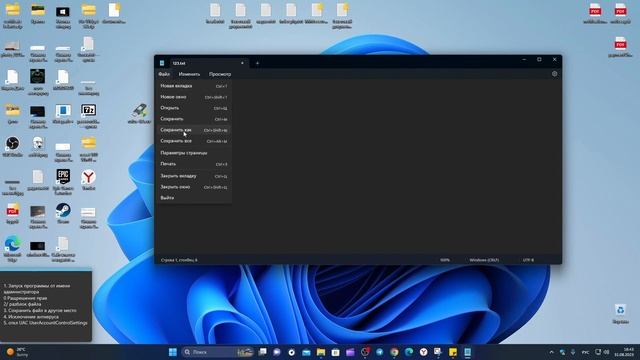Choose Закрыть вкладку menu entry

point(194,176)
